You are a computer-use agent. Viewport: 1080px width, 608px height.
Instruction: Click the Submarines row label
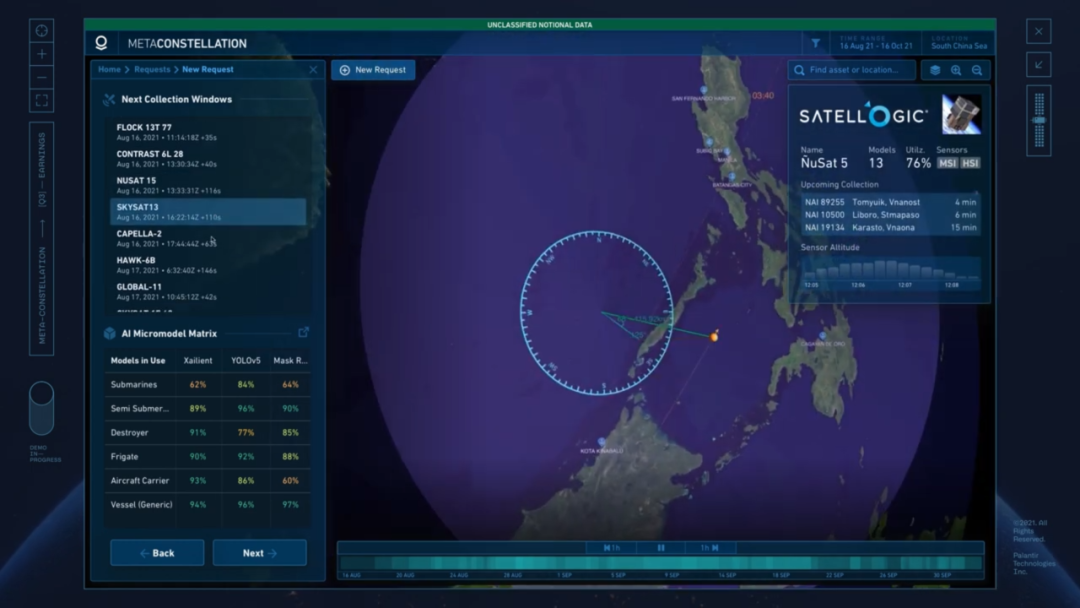coord(134,385)
